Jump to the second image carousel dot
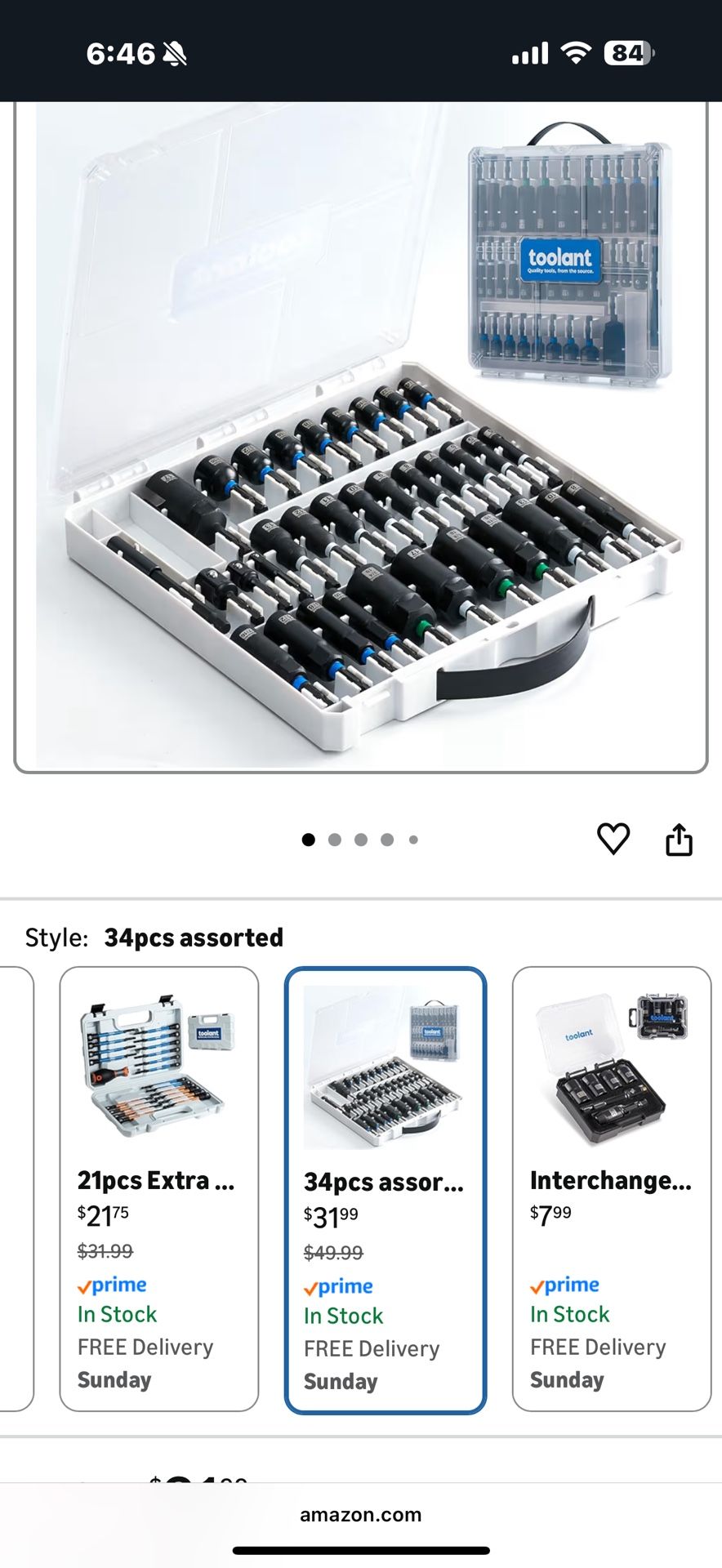This screenshot has height=1568, width=722. point(335,840)
